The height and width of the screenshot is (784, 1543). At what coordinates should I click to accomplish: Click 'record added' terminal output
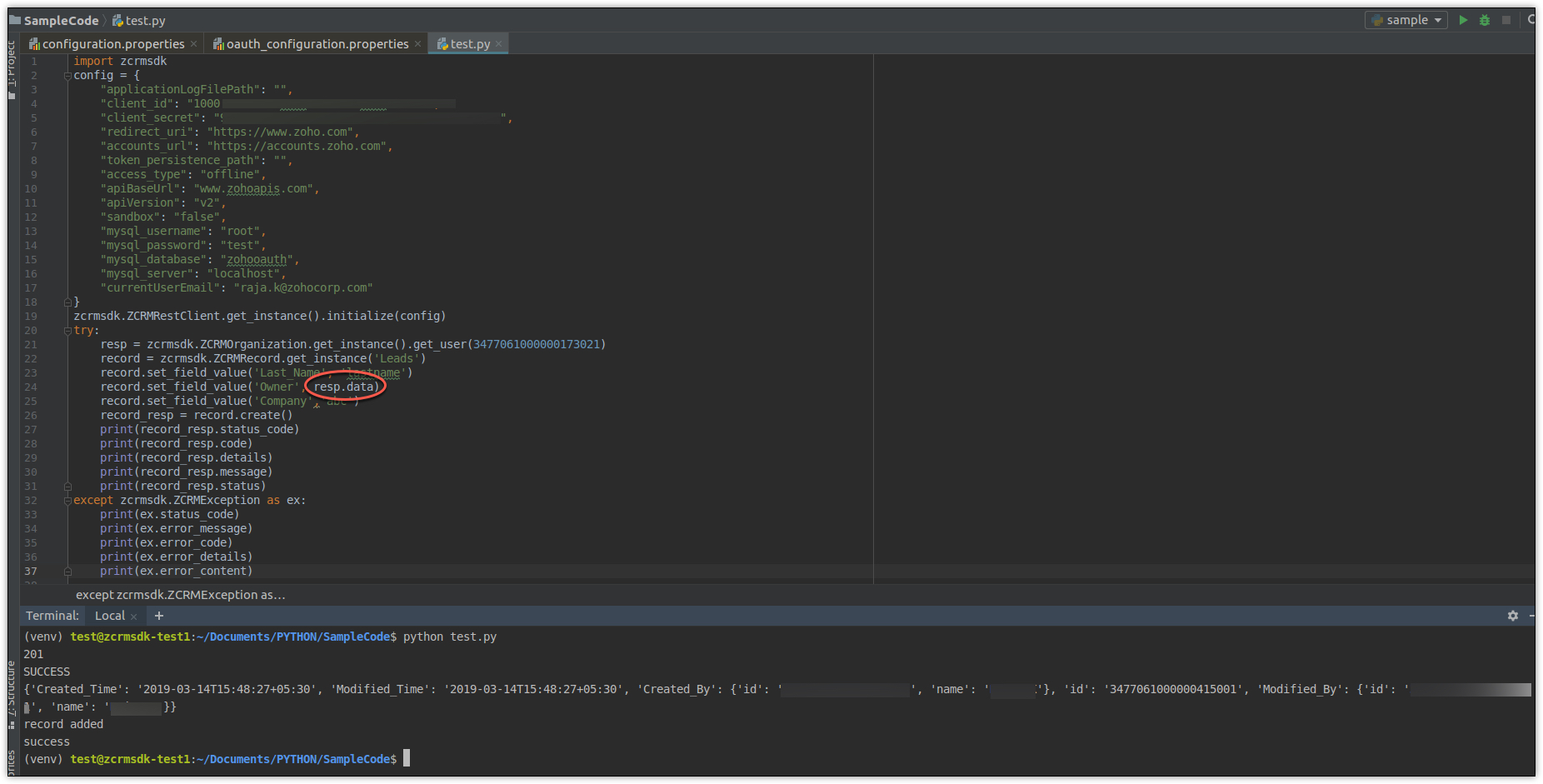[x=63, y=725]
